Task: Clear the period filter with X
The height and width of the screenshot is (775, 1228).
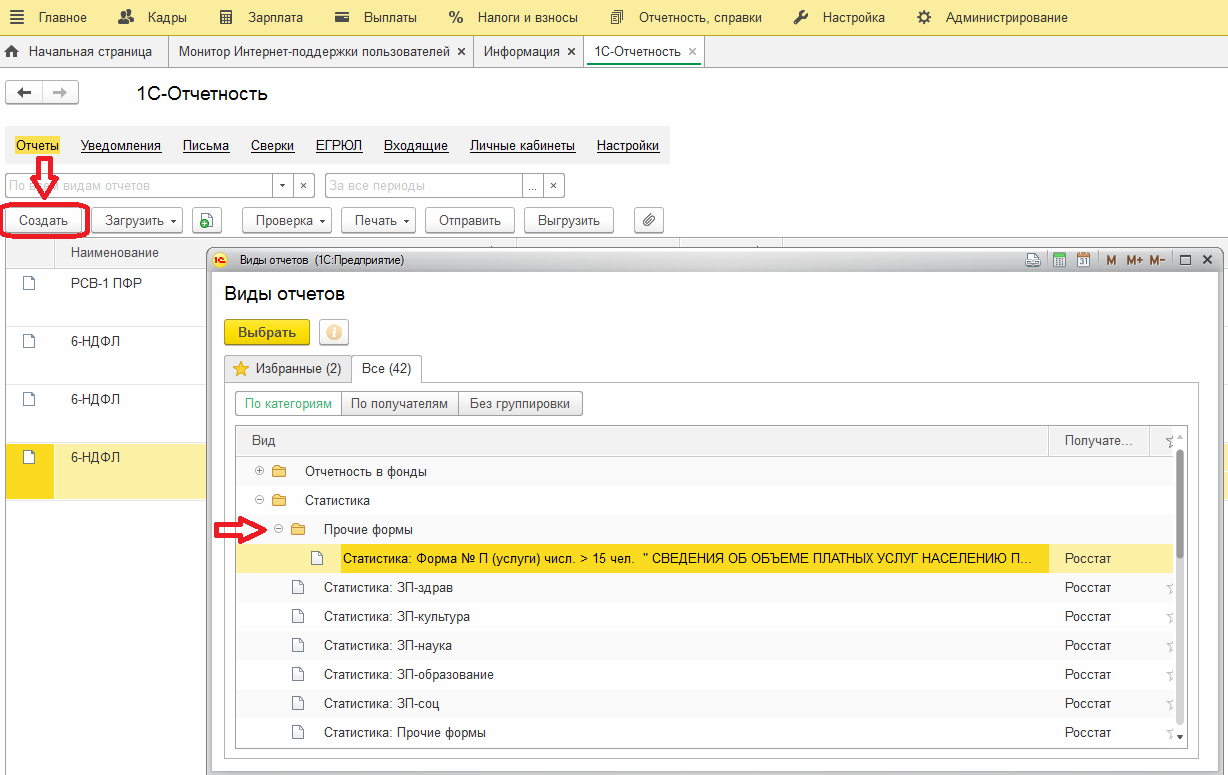Action: click(555, 185)
